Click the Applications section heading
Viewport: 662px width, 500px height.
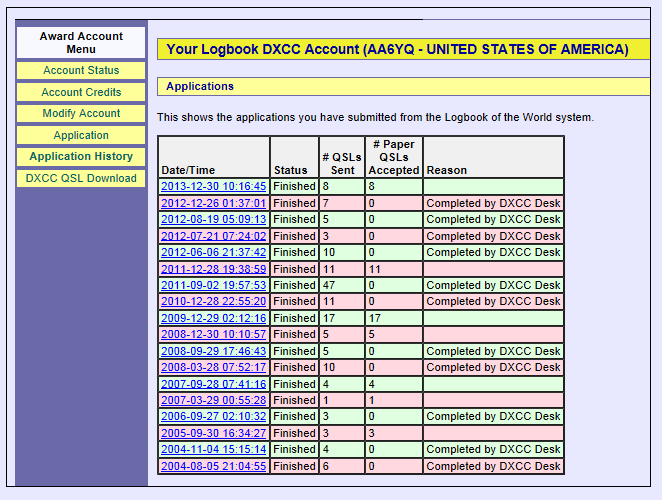403,86
